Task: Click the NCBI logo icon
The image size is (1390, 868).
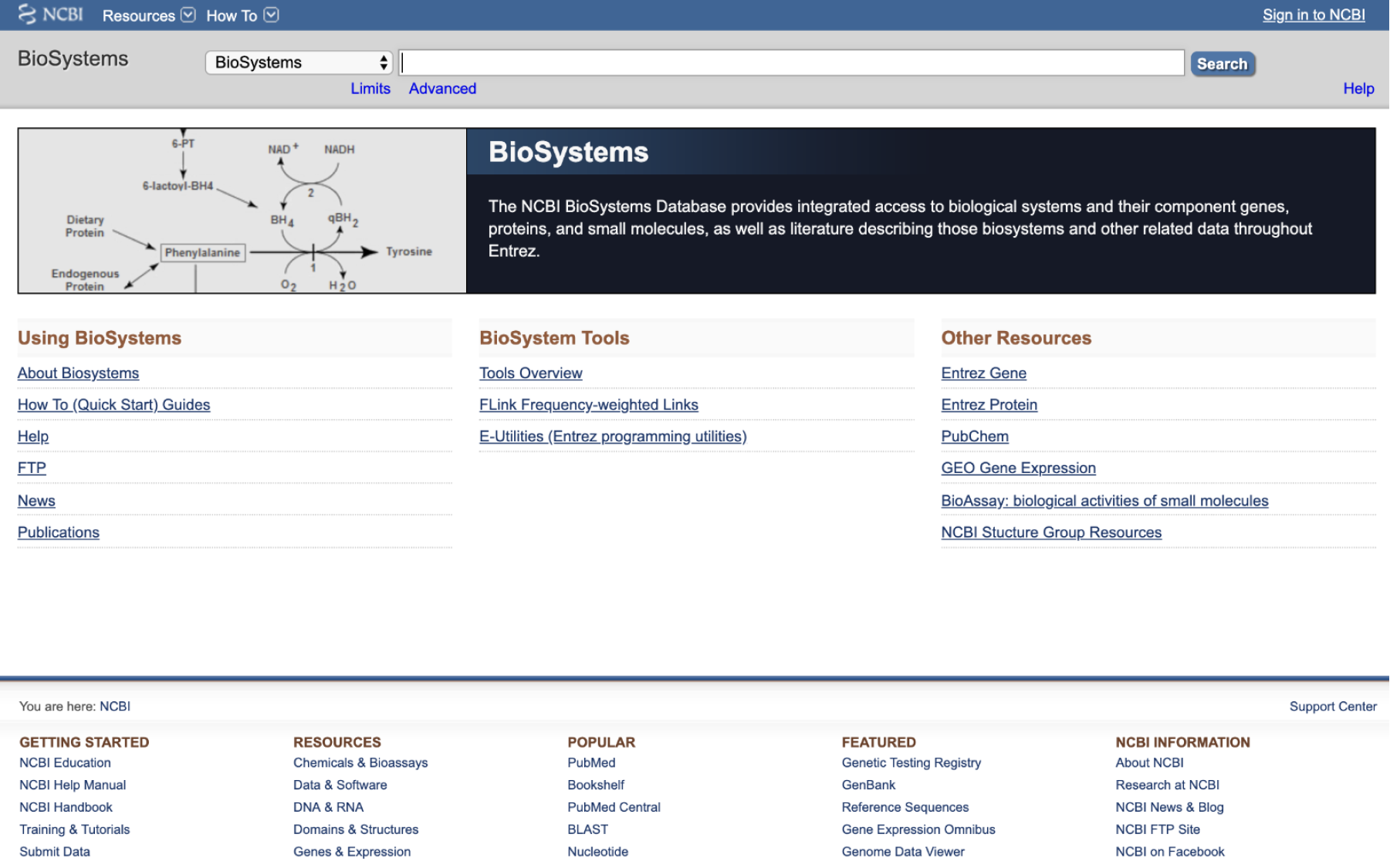Action: pyautogui.click(x=50, y=15)
